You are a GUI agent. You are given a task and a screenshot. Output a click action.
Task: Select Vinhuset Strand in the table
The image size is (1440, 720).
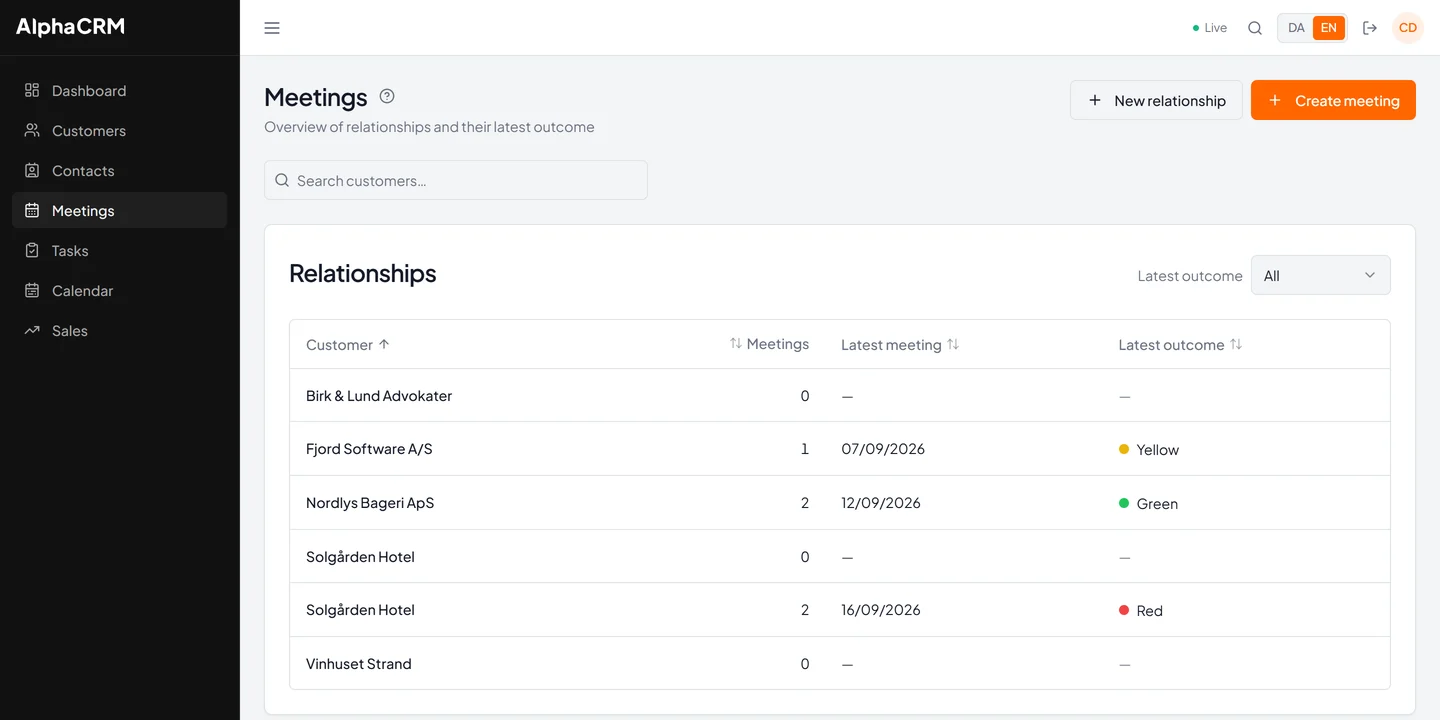point(358,664)
